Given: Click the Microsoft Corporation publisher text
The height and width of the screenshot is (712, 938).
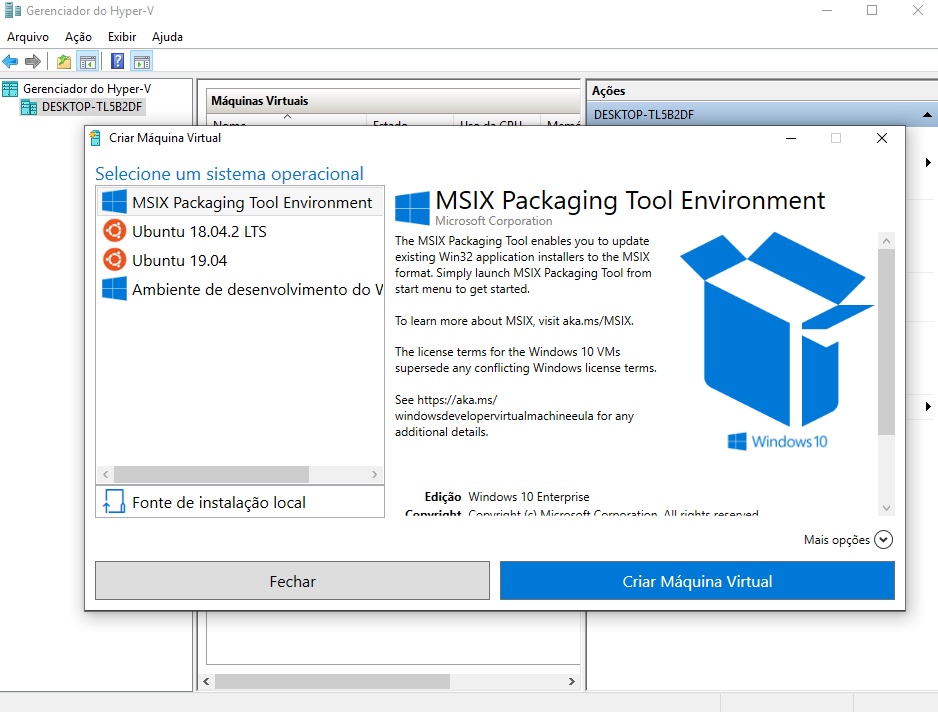Looking at the screenshot, I should [494, 221].
